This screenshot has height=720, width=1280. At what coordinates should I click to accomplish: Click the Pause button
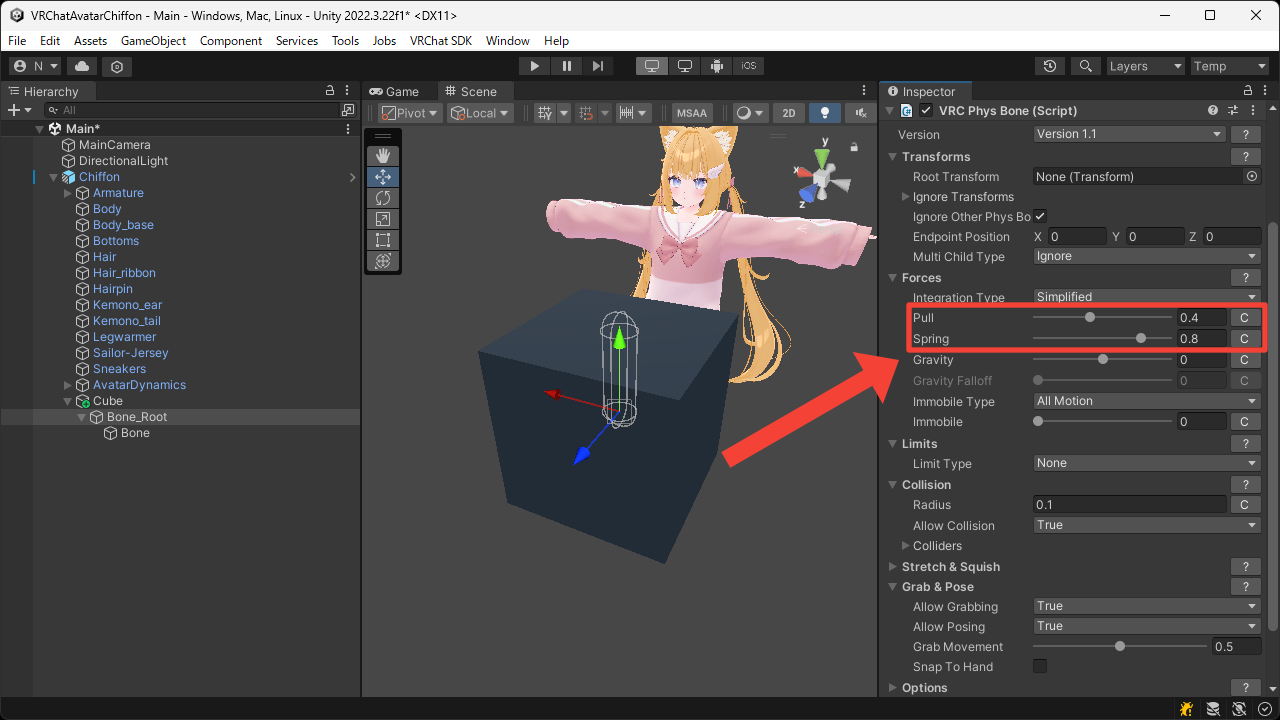[567, 66]
